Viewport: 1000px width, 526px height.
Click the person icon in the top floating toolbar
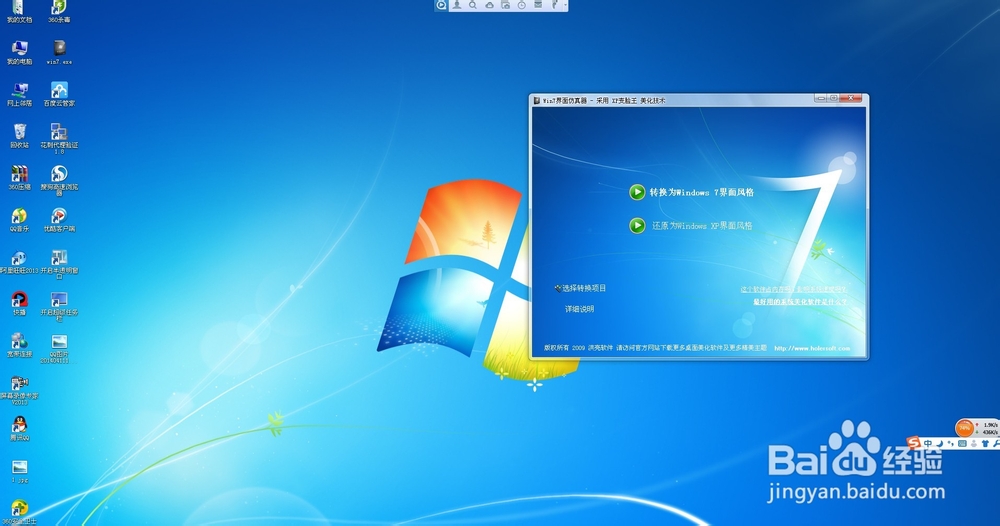tap(457, 5)
